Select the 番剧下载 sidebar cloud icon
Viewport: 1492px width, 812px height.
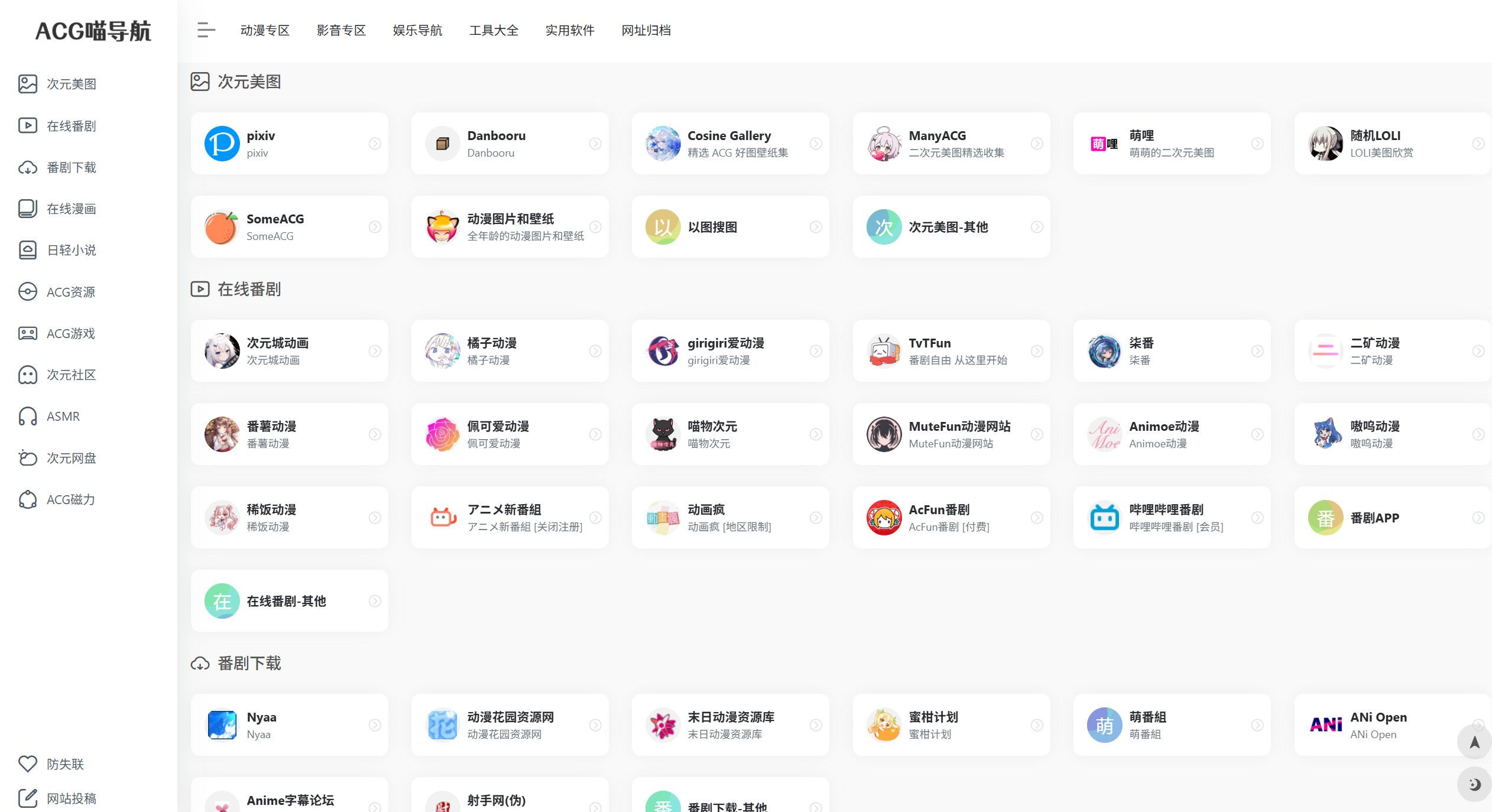click(x=27, y=167)
